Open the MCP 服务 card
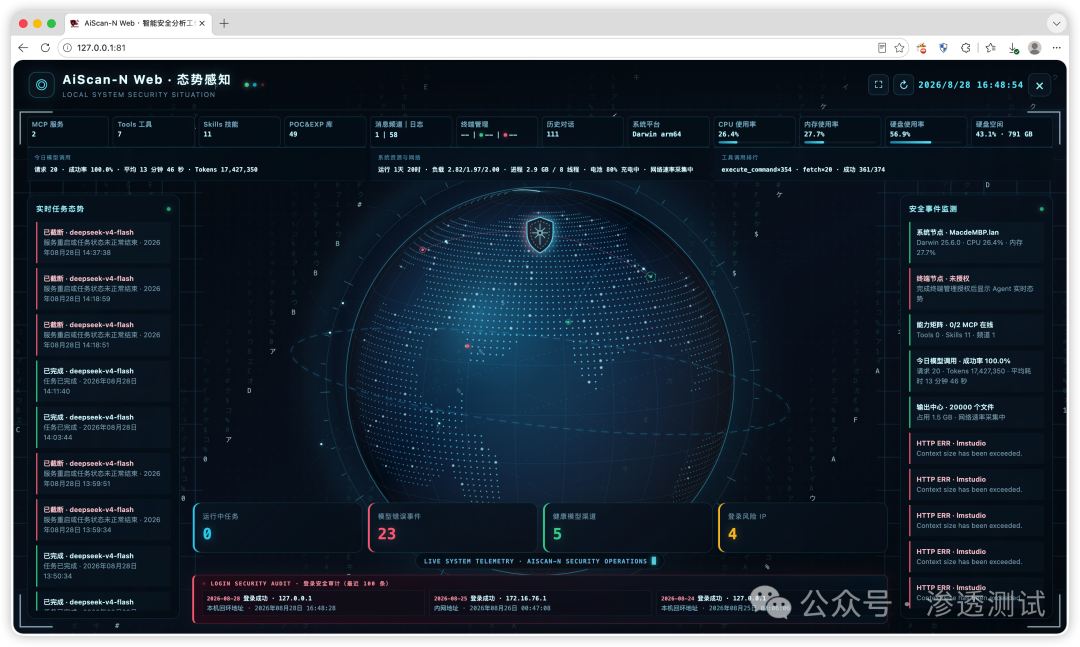 coord(68,130)
